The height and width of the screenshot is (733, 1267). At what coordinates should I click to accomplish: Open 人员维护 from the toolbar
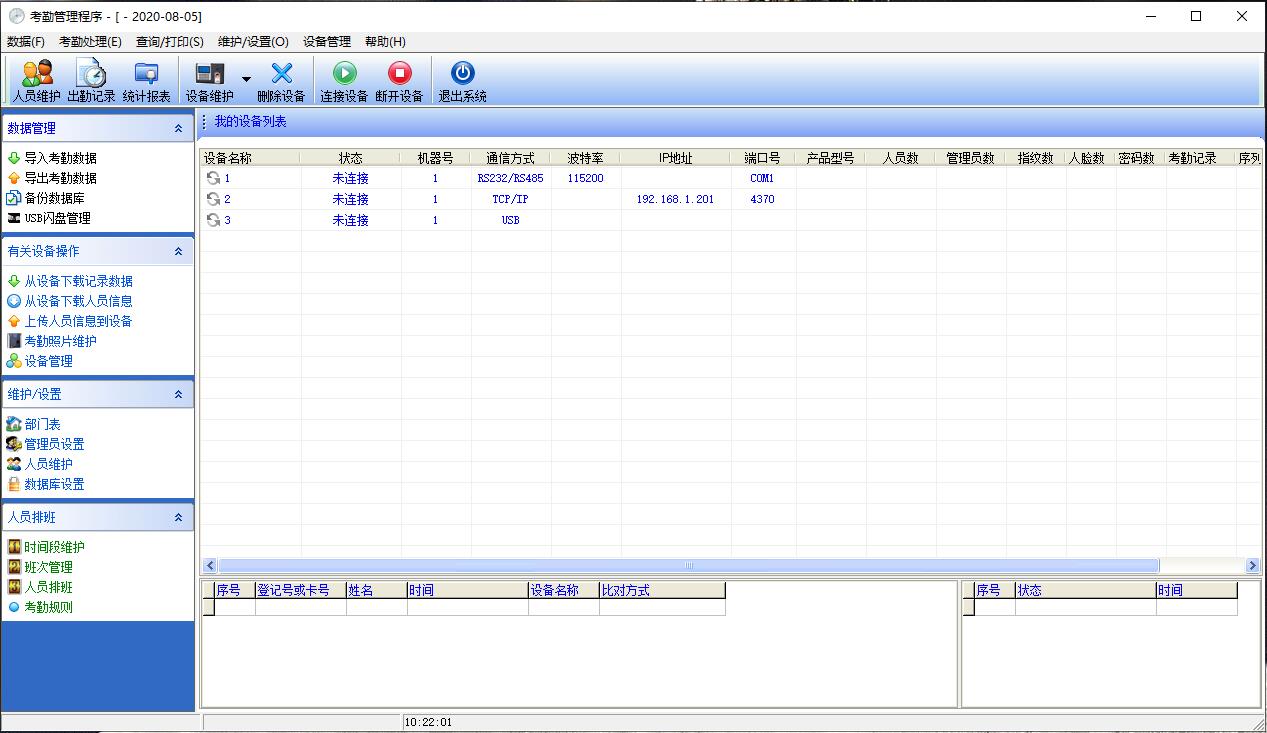(37, 80)
